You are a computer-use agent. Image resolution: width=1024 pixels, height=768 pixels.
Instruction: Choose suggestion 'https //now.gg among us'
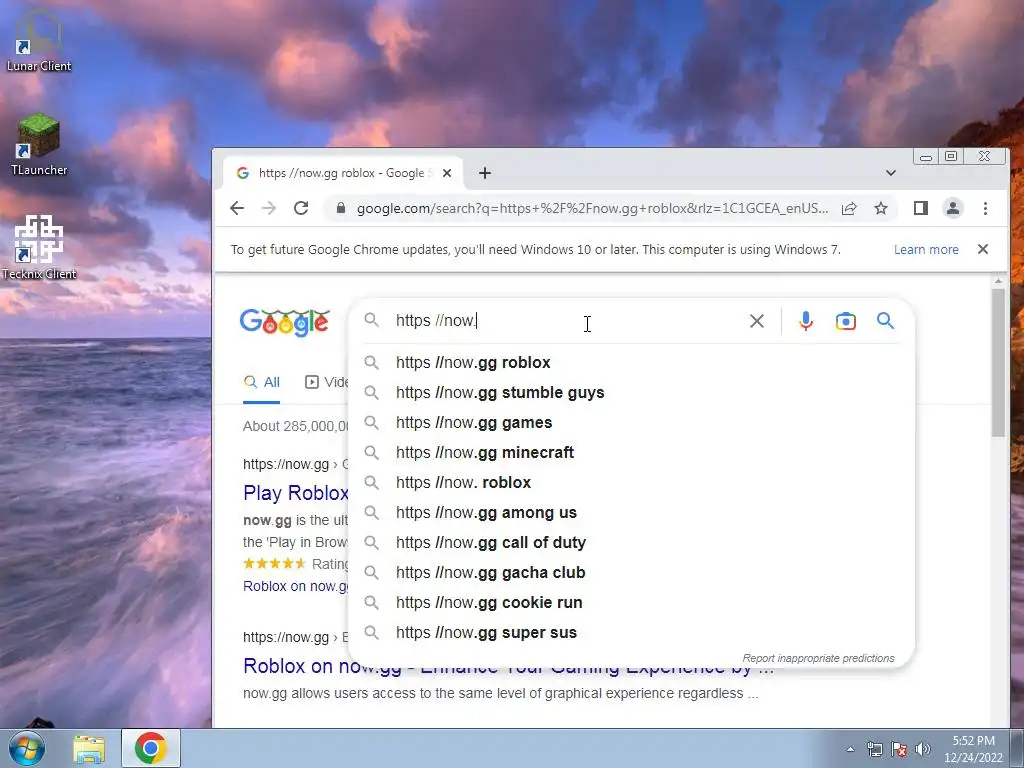point(632,513)
